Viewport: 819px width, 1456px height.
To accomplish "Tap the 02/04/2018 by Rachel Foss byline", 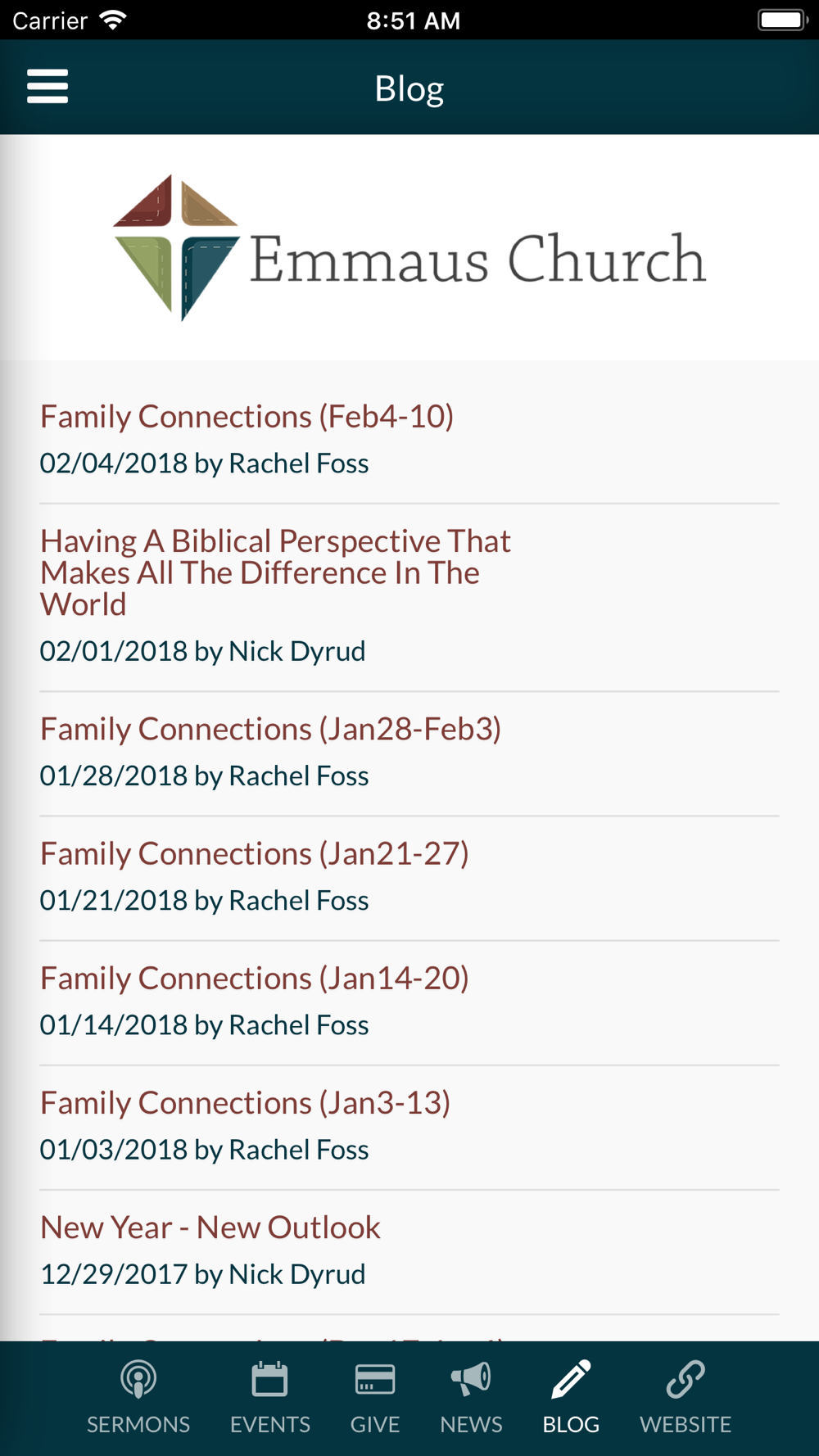I will 204,463.
